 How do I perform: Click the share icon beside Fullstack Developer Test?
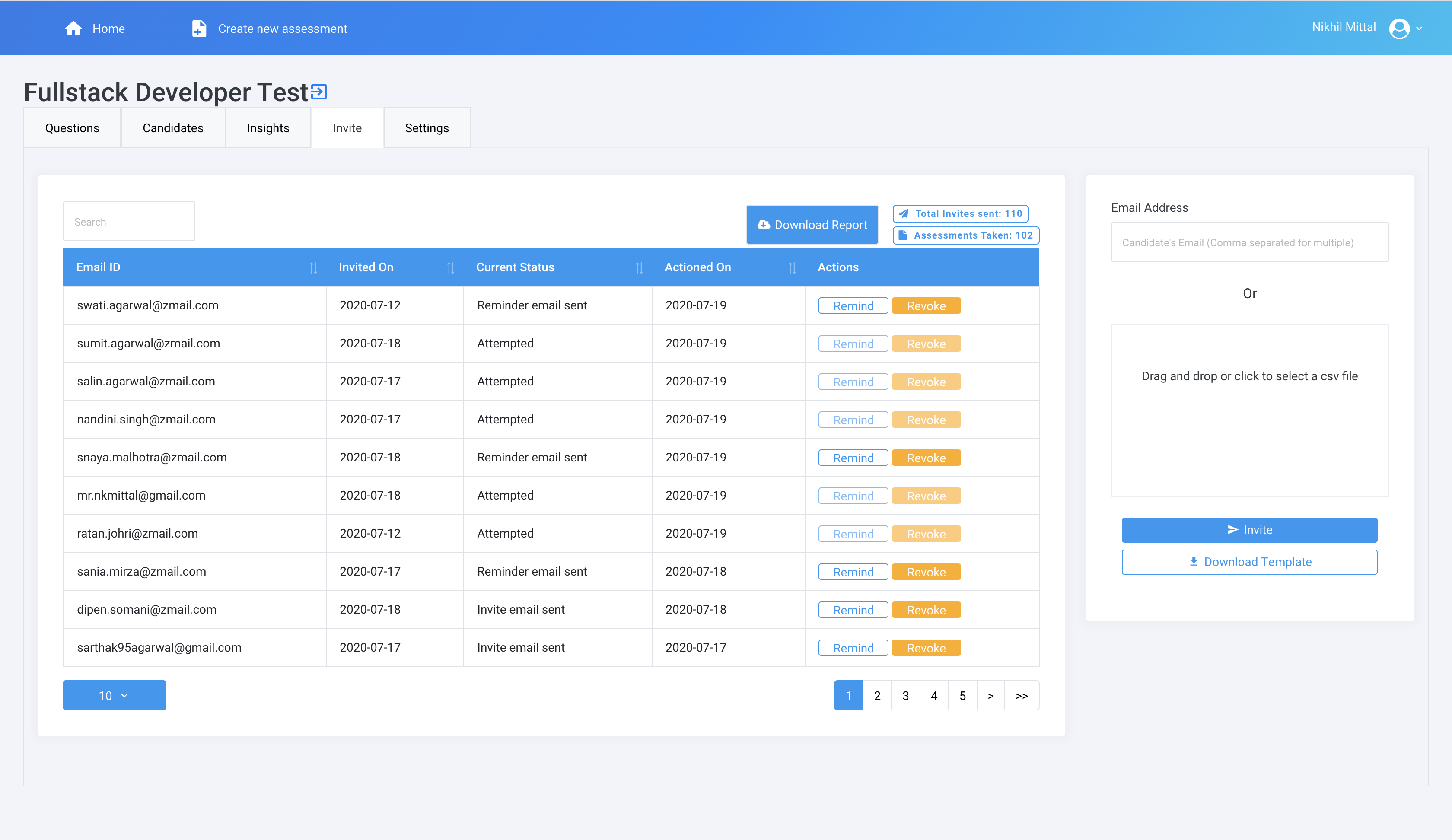[318, 92]
